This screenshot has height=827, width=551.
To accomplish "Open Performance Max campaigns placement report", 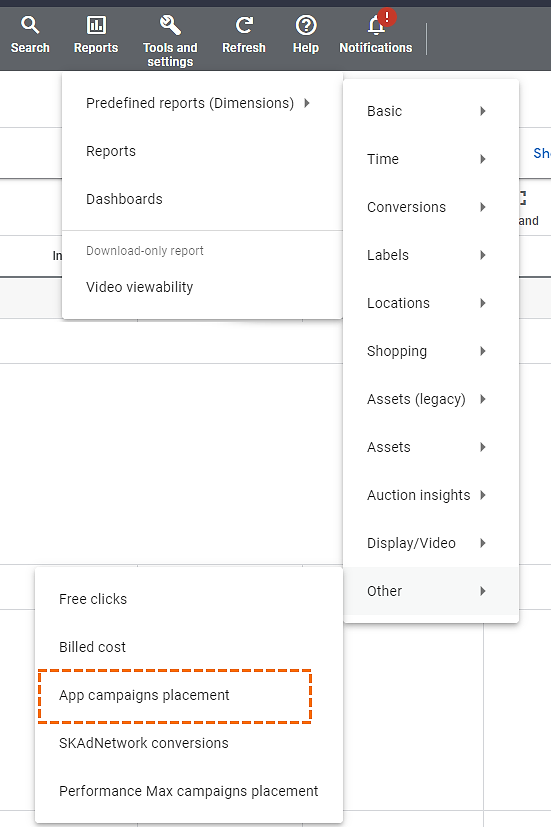I will [x=189, y=791].
